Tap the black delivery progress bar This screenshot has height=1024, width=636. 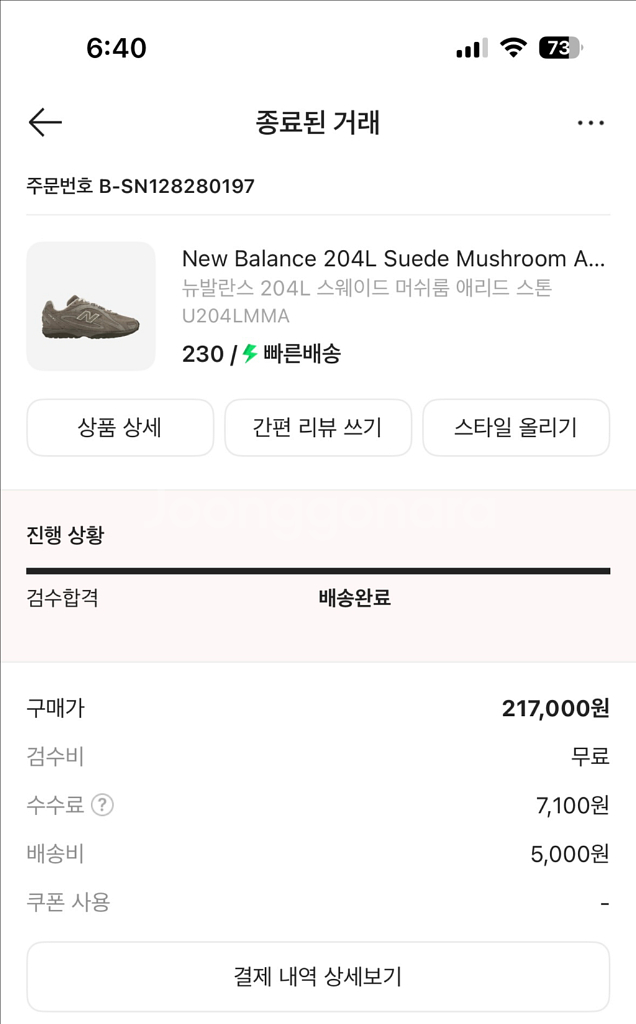(318, 571)
